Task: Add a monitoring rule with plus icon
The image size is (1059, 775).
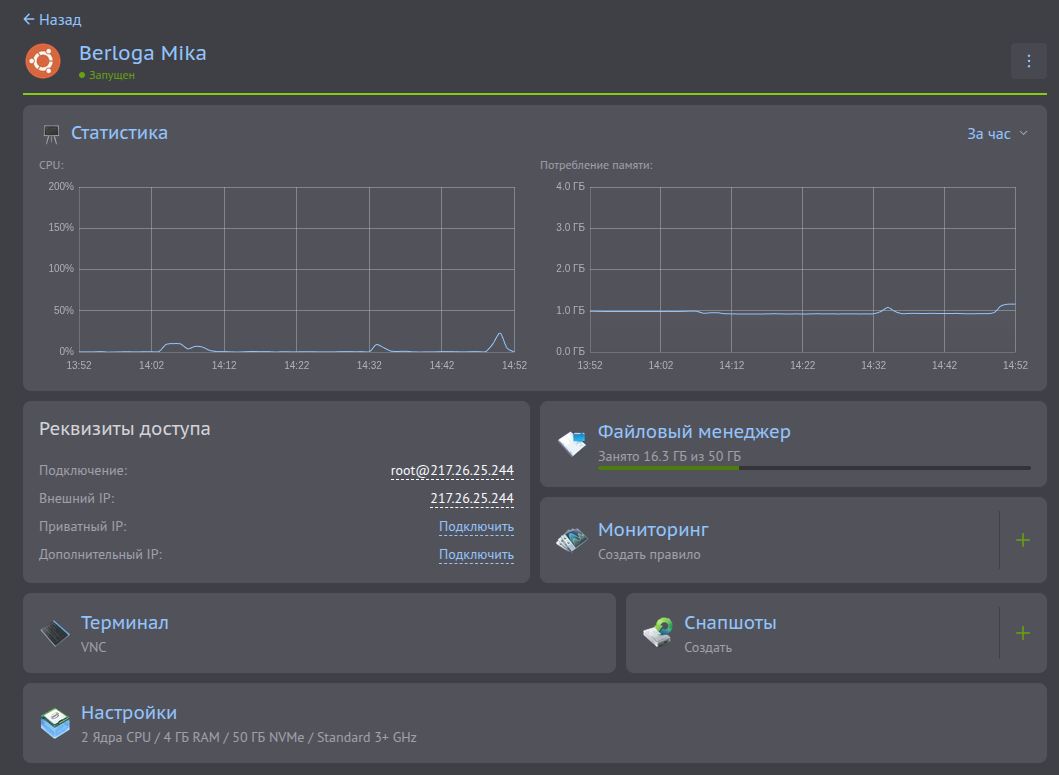Action: click(x=1023, y=540)
